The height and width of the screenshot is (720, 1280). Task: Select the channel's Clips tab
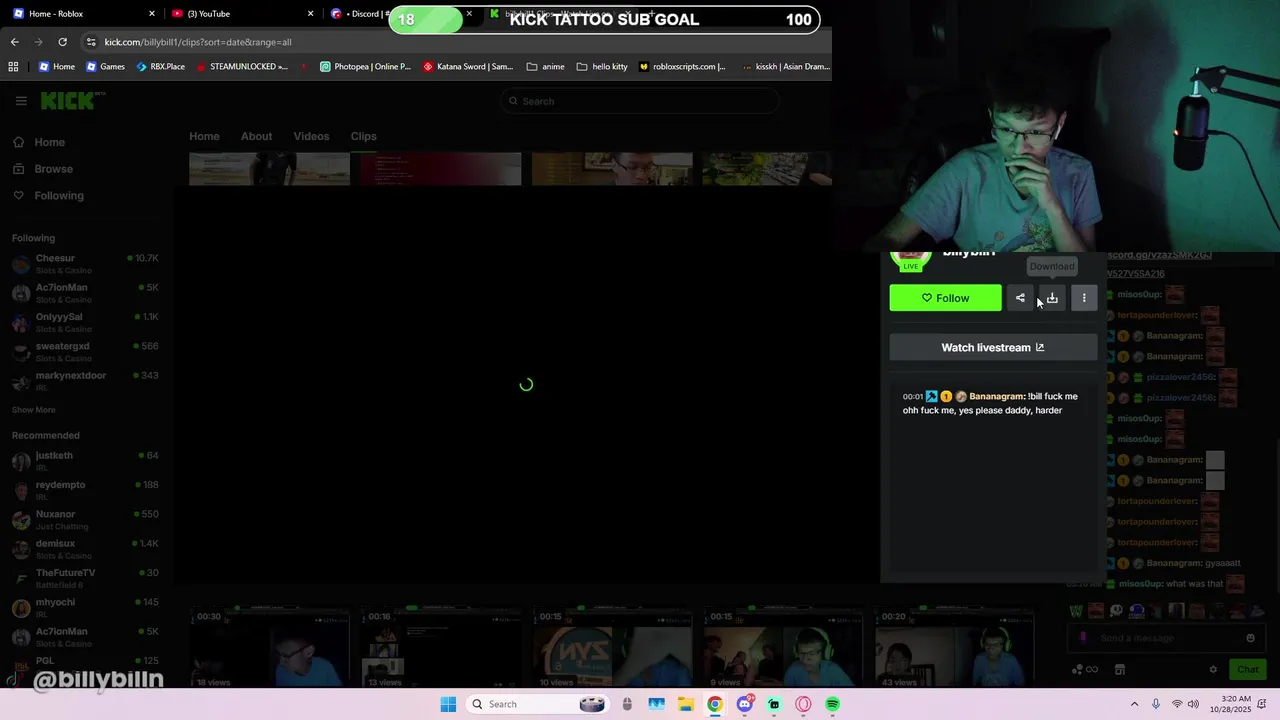coord(363,136)
